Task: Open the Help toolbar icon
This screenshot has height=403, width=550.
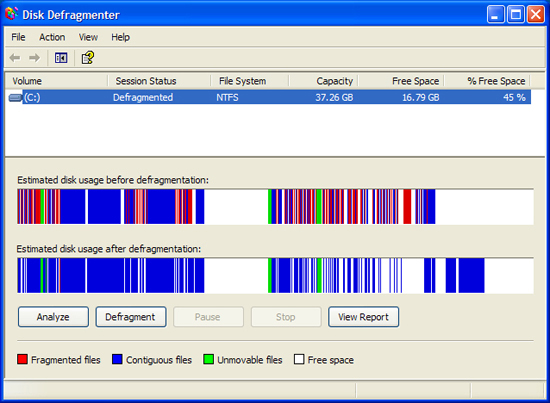Action: point(88,58)
